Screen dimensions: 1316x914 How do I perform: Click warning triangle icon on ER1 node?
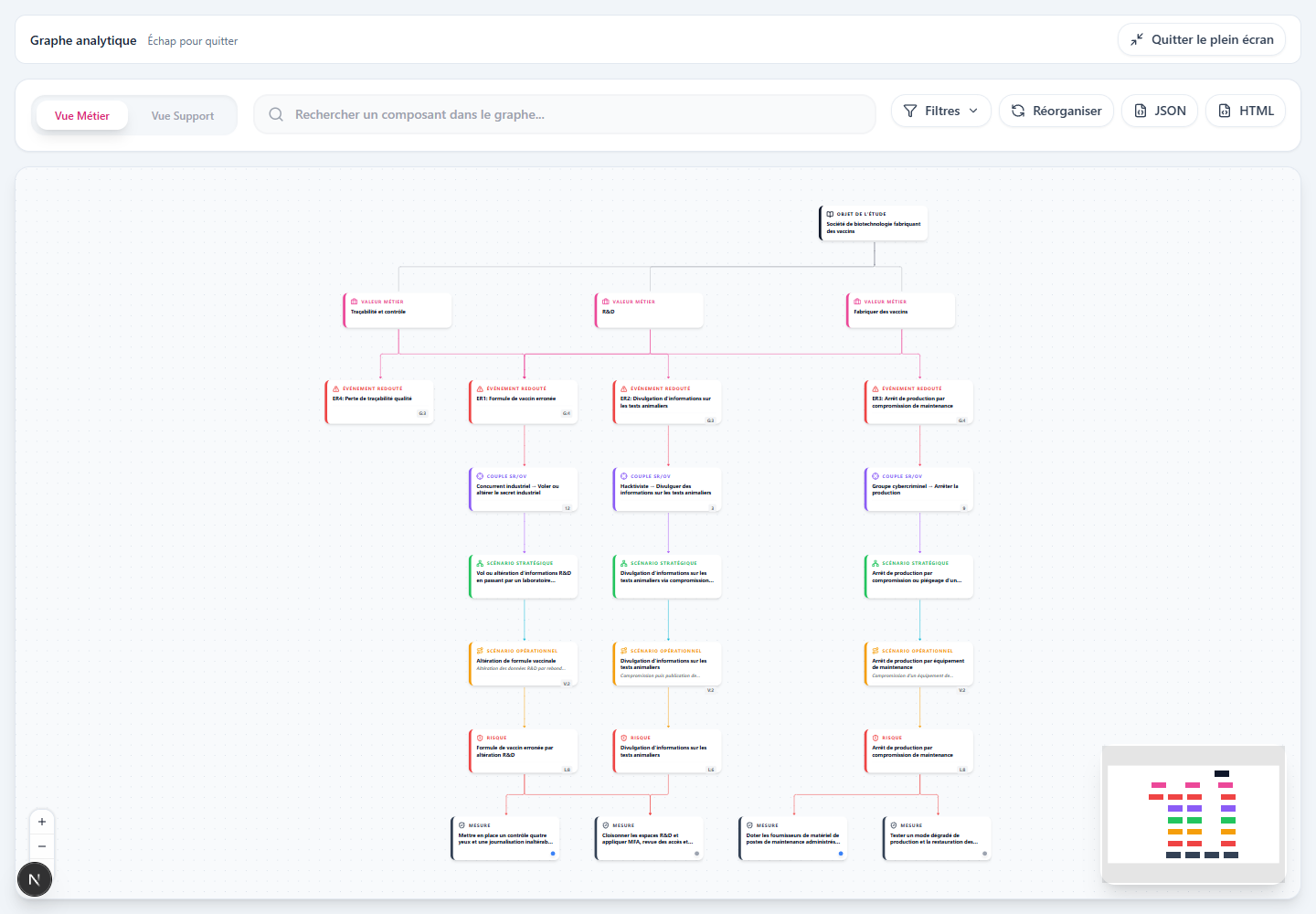pyautogui.click(x=480, y=388)
